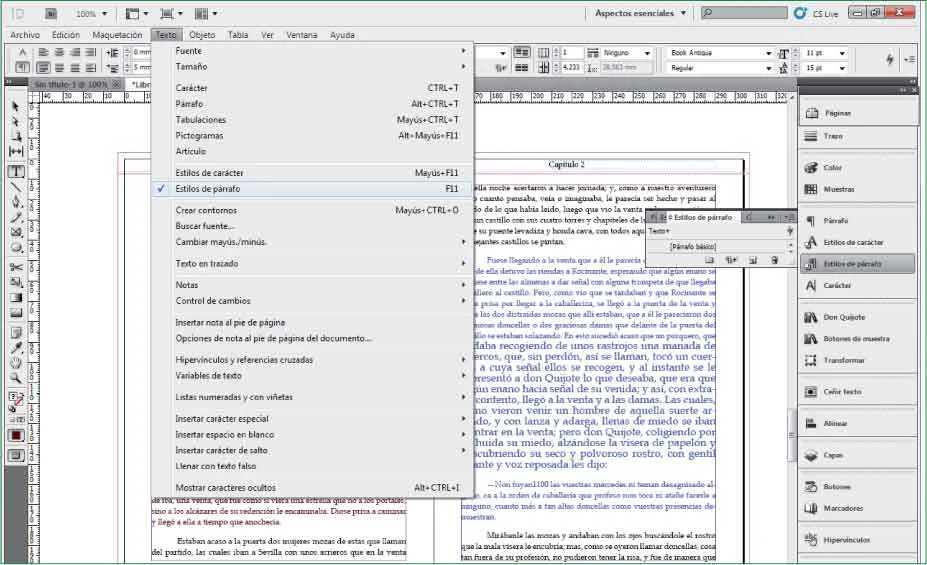The height and width of the screenshot is (565, 927).
Task: Select the Type tool in the toolbox
Action: (x=16, y=171)
